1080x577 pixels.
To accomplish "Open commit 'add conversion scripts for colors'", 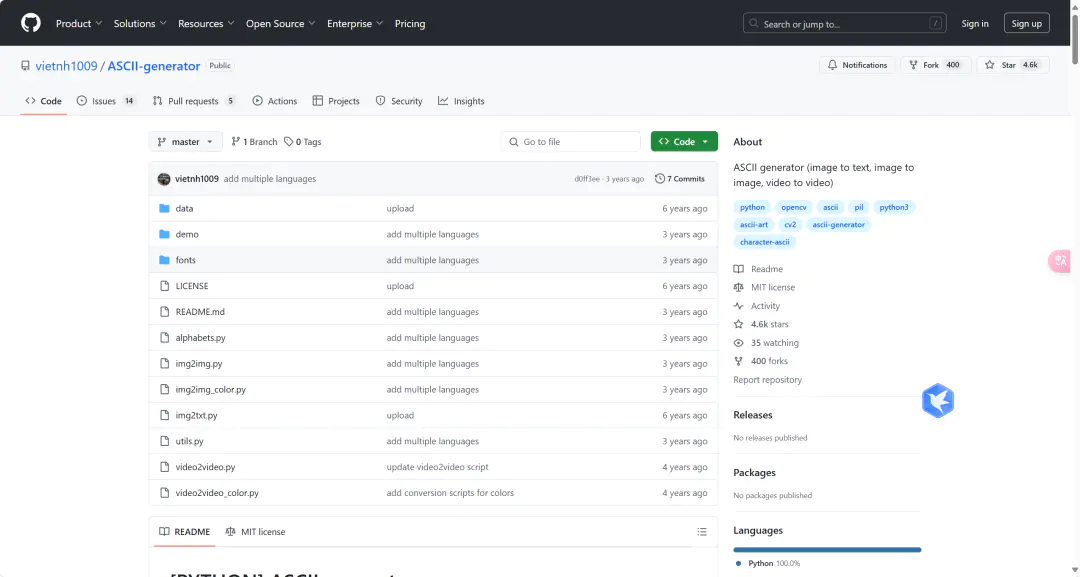I will coord(450,493).
